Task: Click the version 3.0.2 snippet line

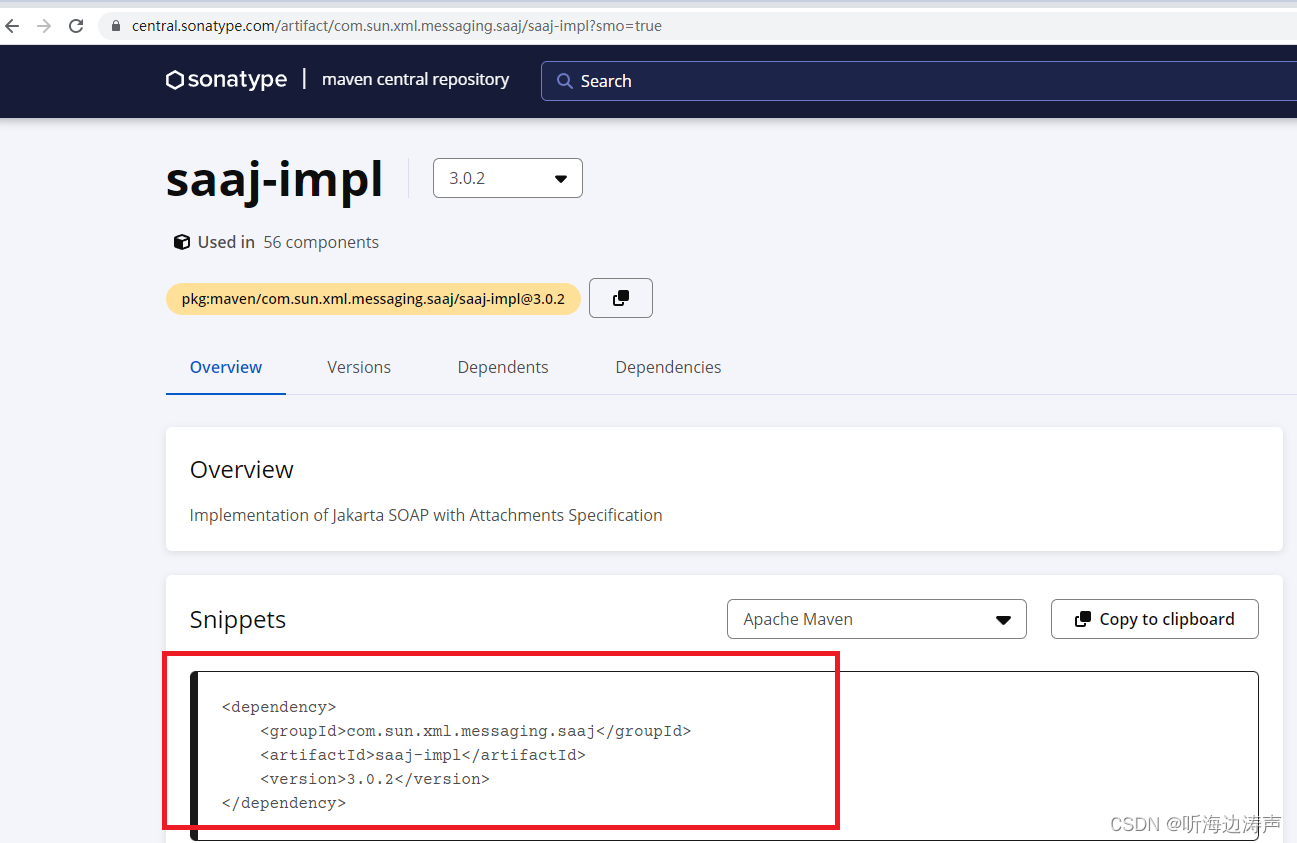Action: [x=375, y=779]
